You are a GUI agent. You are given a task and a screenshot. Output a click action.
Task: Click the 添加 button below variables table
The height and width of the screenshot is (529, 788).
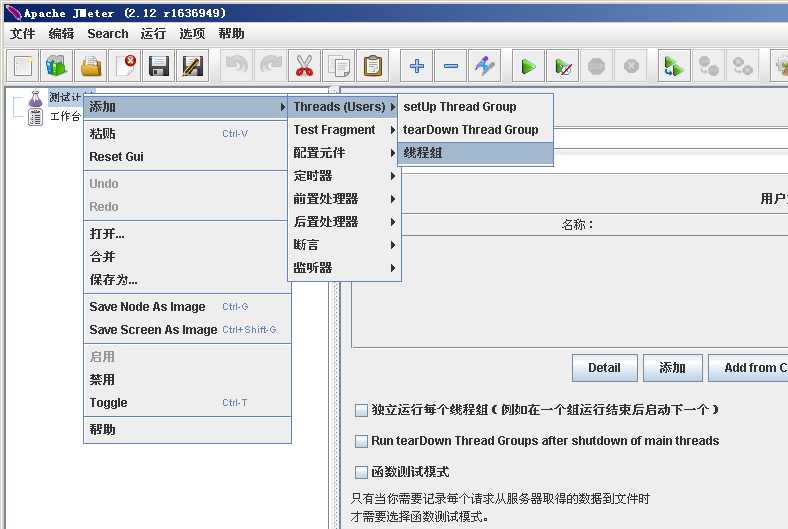click(x=672, y=368)
